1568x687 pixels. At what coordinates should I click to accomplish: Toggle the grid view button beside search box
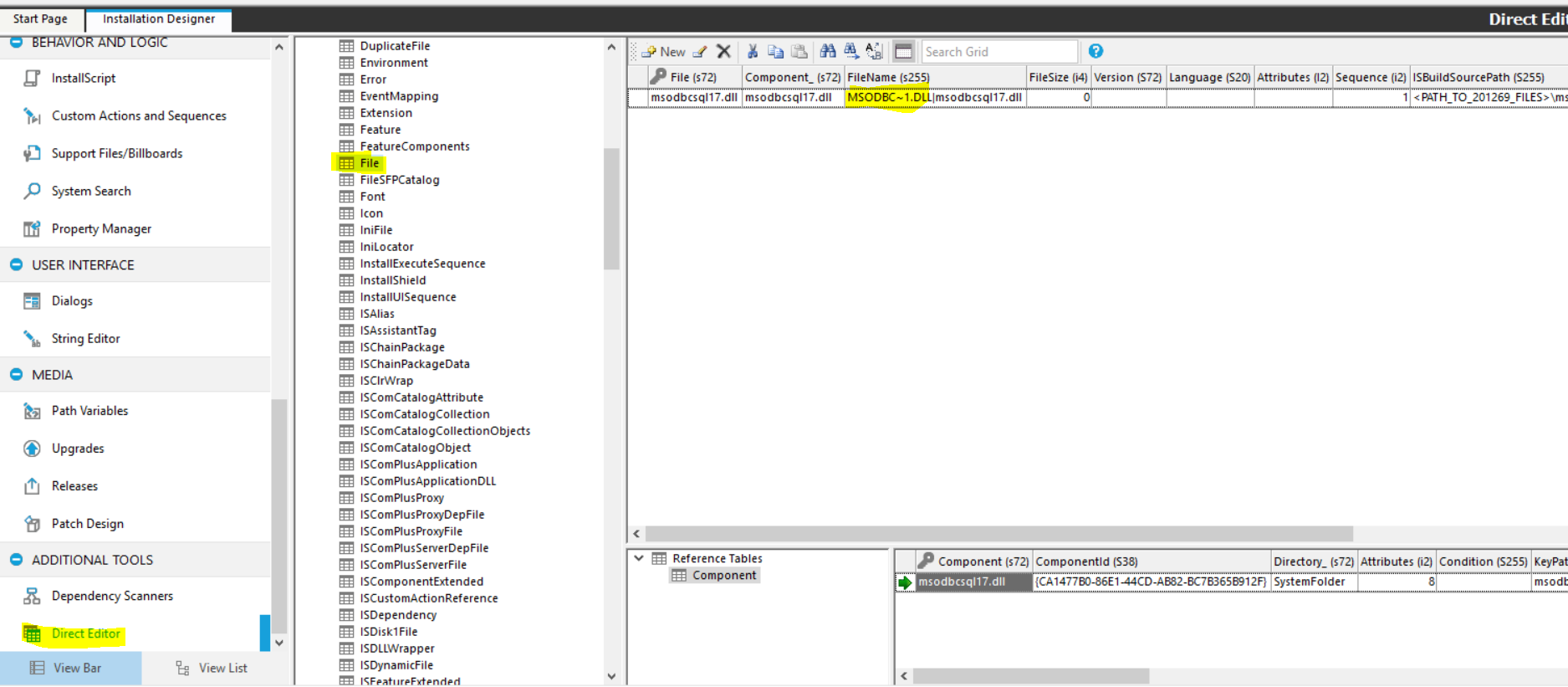pos(903,52)
